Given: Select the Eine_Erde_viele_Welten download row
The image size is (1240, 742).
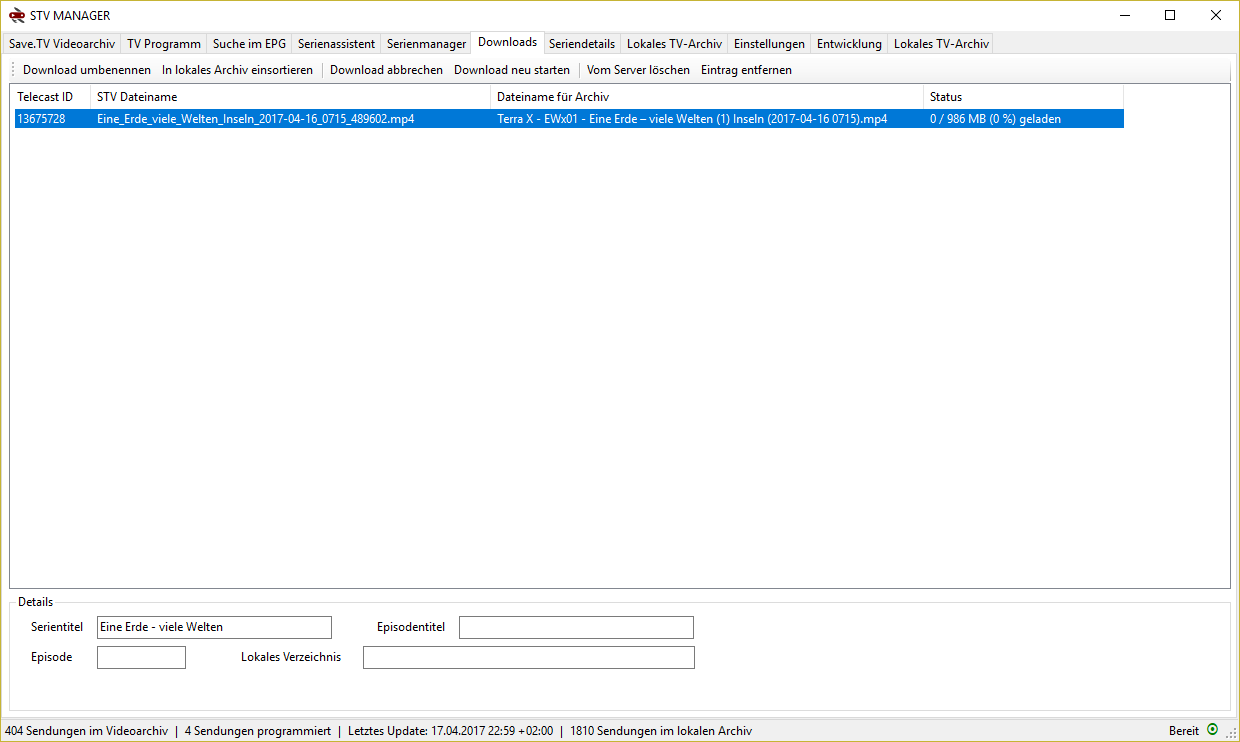Looking at the screenshot, I should pos(400,118).
